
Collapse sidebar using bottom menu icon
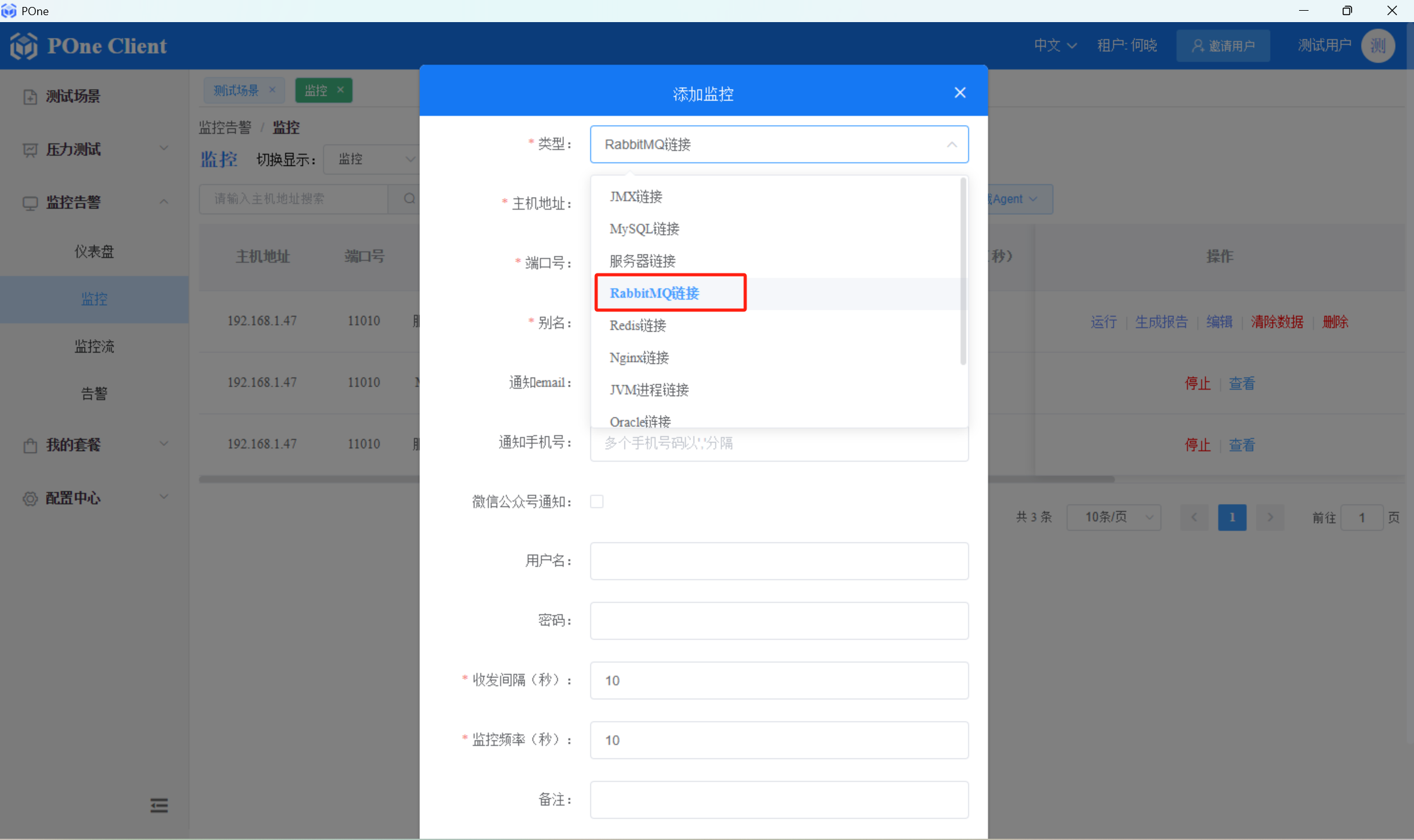click(159, 805)
